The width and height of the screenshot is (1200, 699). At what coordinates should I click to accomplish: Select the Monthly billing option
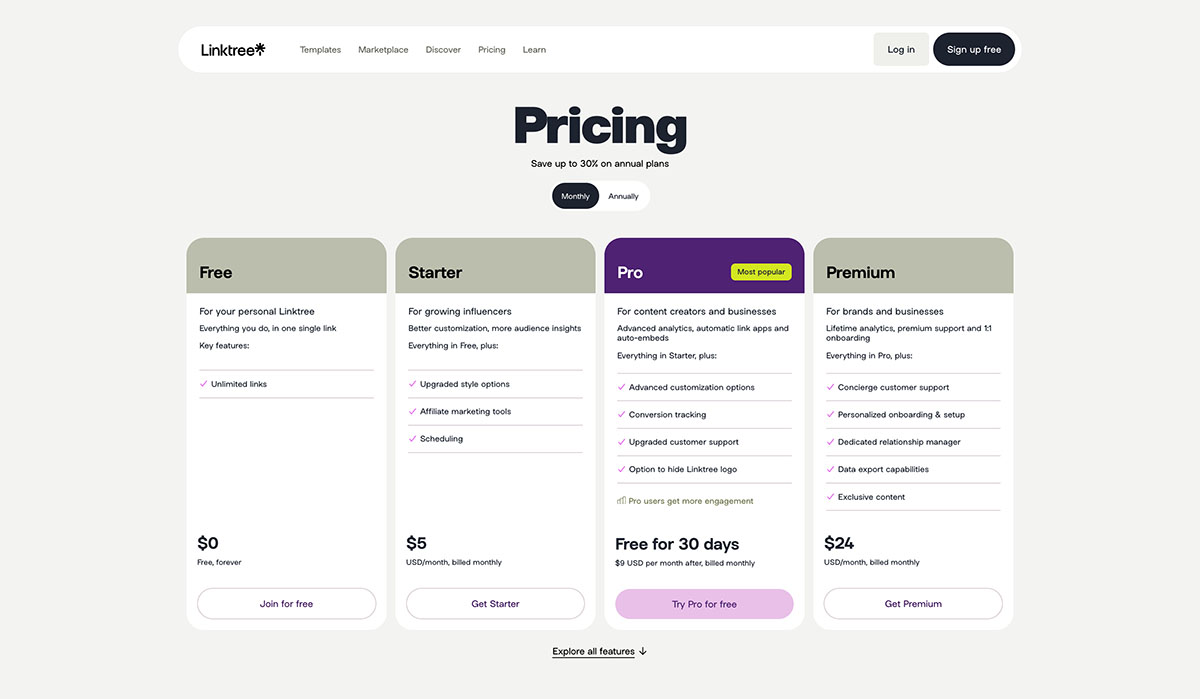575,195
